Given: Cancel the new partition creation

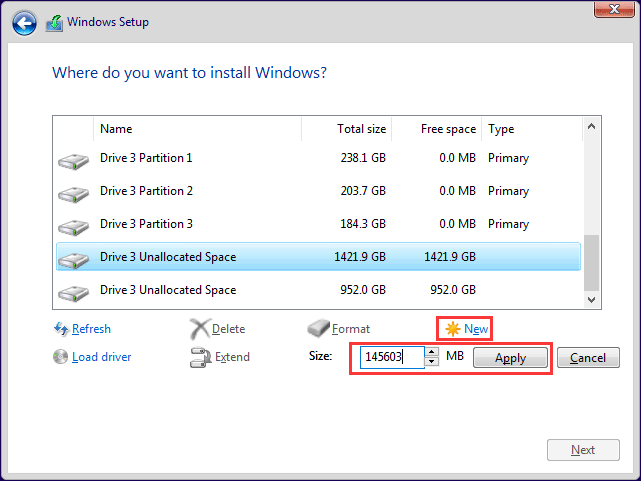Looking at the screenshot, I should [x=588, y=358].
